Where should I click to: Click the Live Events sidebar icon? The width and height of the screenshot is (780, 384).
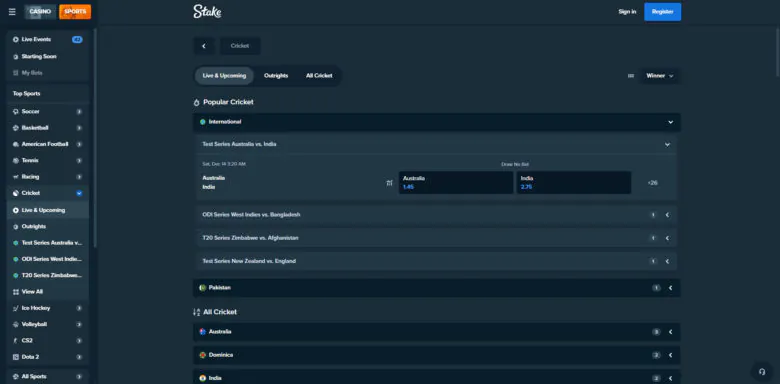15,39
